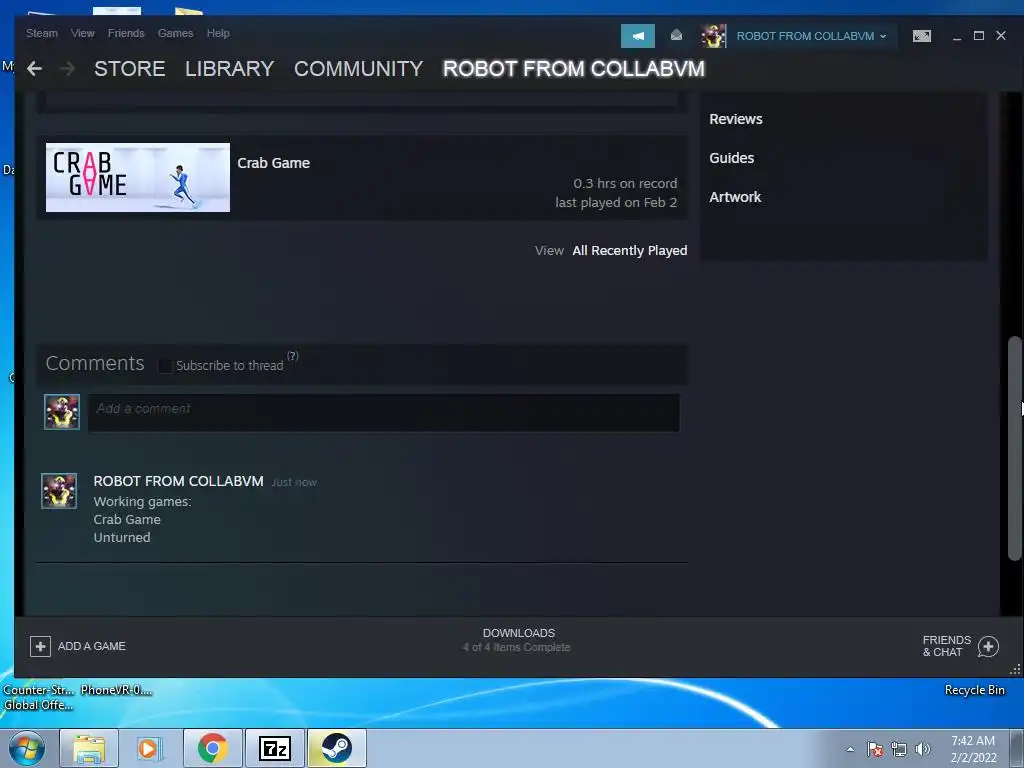Select the Counter-Strike Global Offensive desktop shortcut

(39, 697)
